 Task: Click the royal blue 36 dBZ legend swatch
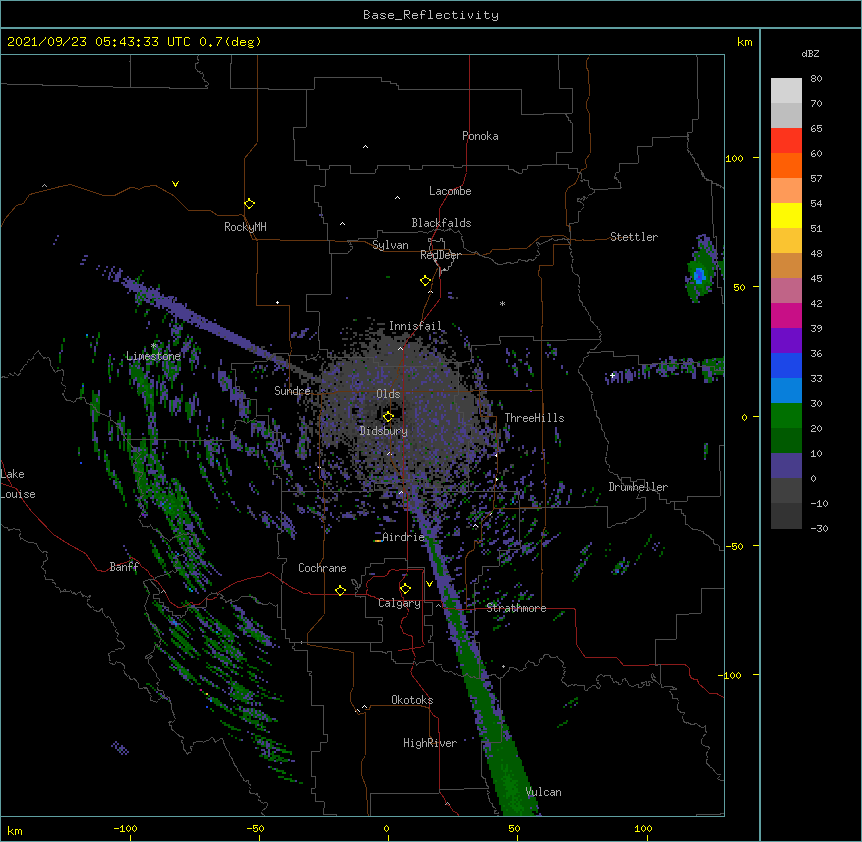point(786,365)
